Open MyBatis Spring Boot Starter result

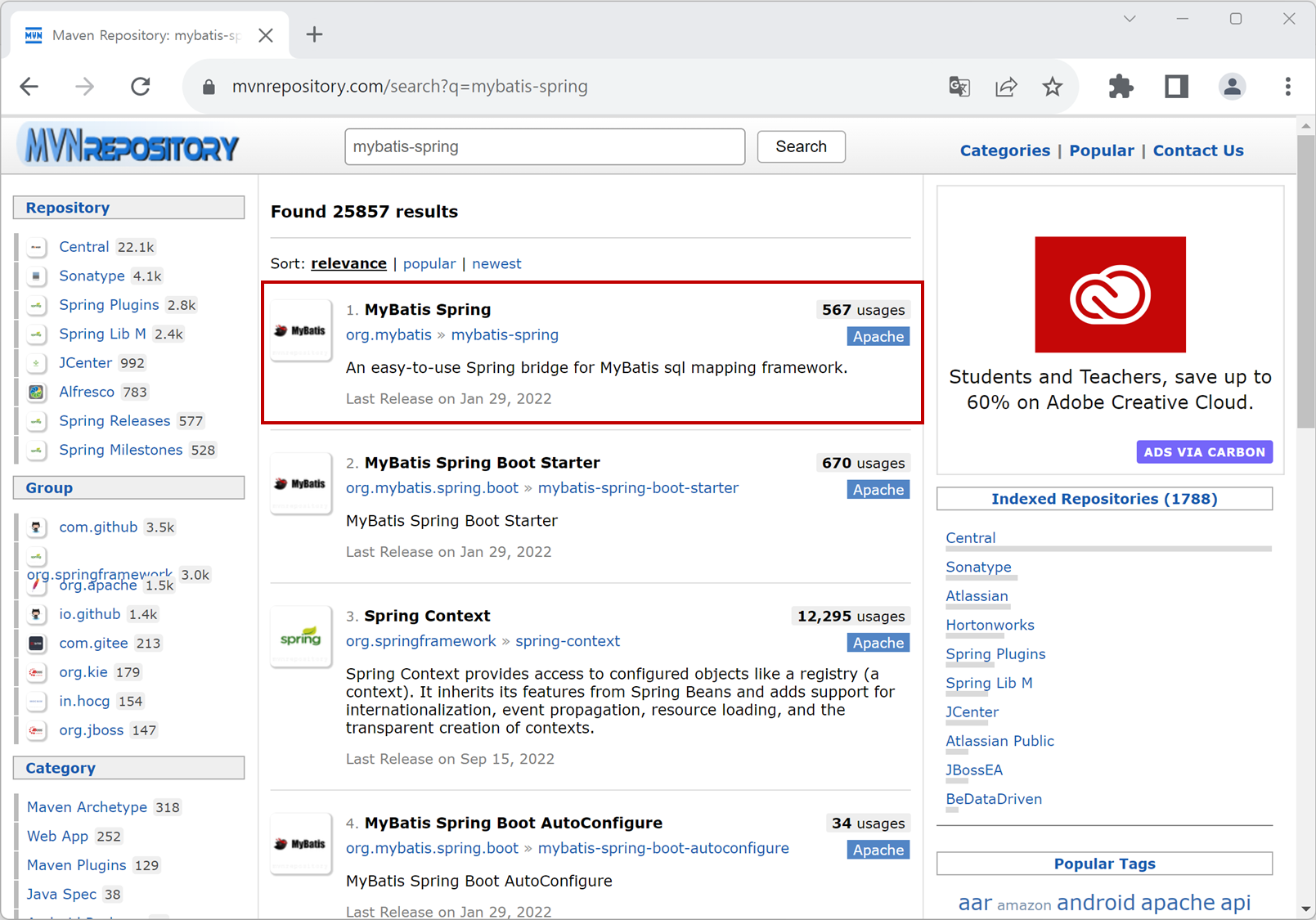(x=483, y=462)
